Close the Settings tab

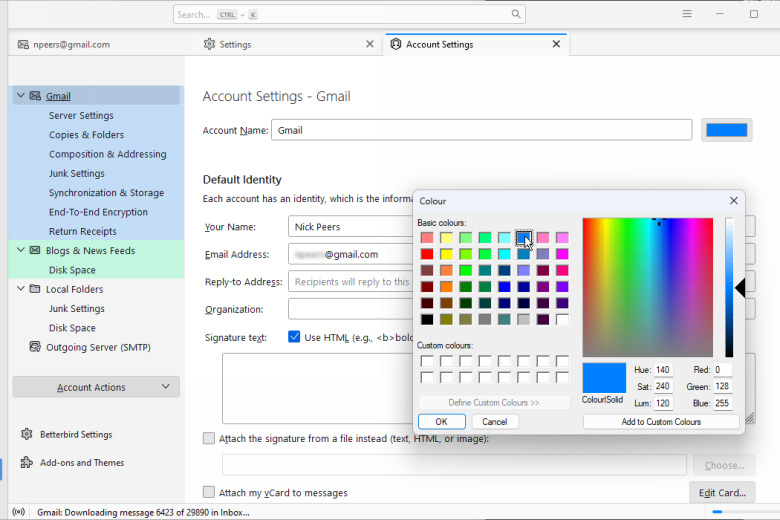click(370, 44)
